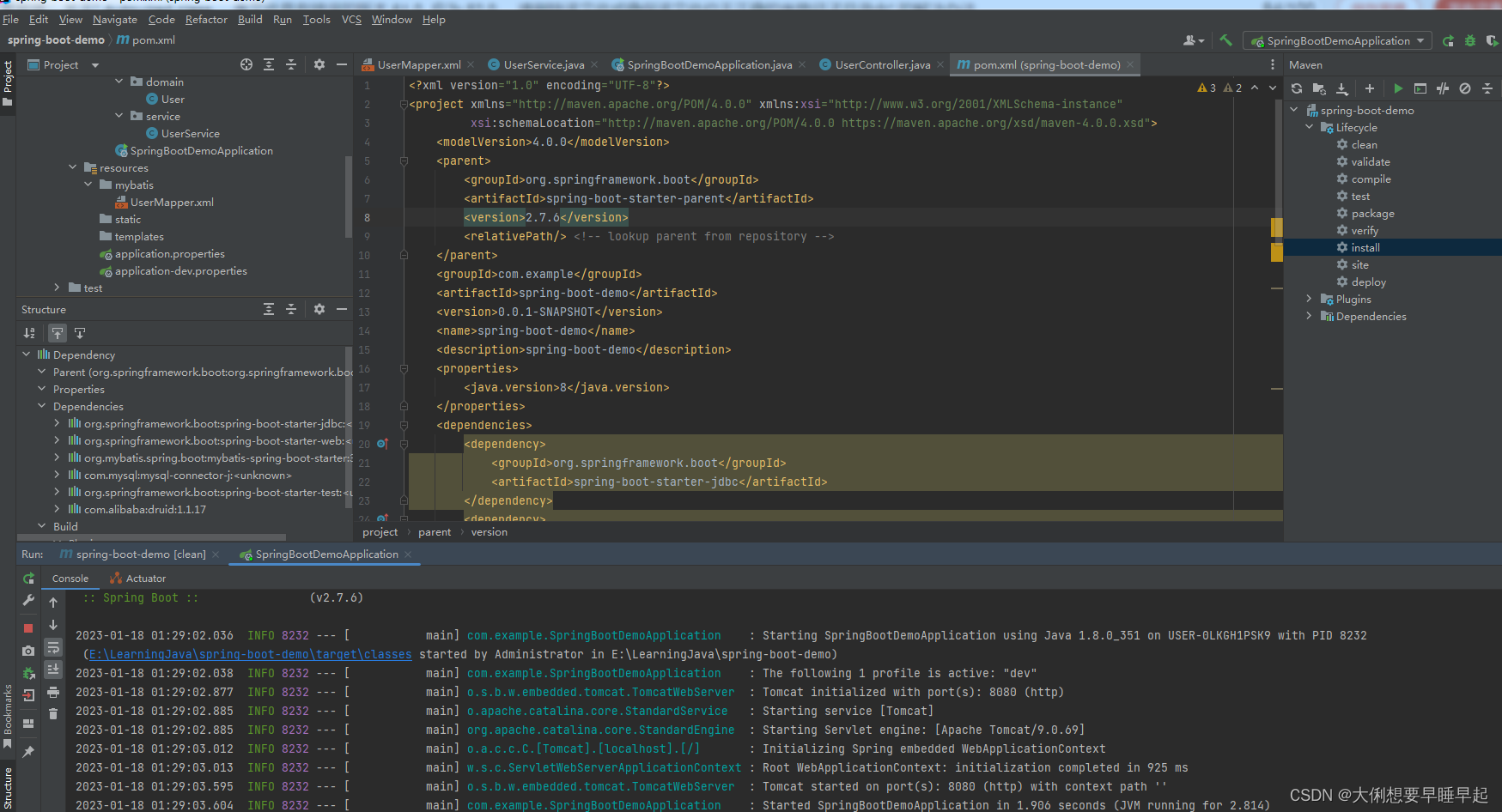
Task: Collapse the Lifecycle node in Maven panel
Action: [x=1310, y=127]
